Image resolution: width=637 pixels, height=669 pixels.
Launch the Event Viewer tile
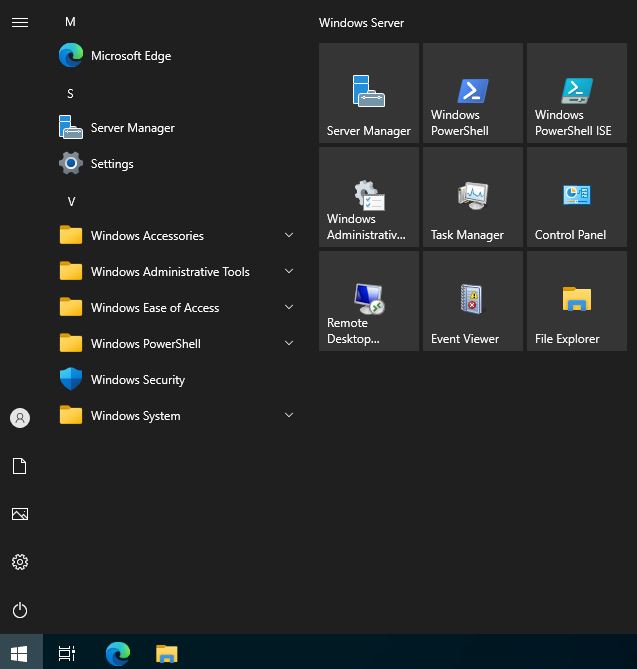[473, 301]
